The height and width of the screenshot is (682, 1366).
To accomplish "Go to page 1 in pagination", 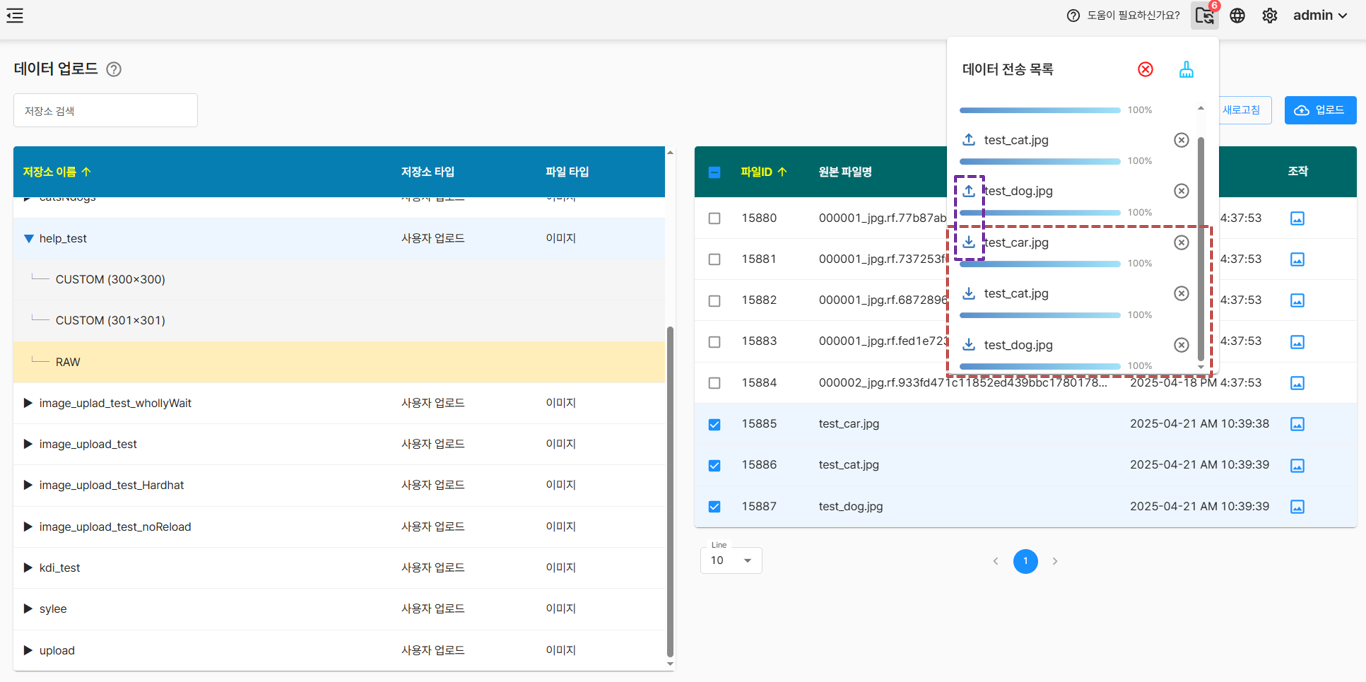I will pyautogui.click(x=1025, y=561).
